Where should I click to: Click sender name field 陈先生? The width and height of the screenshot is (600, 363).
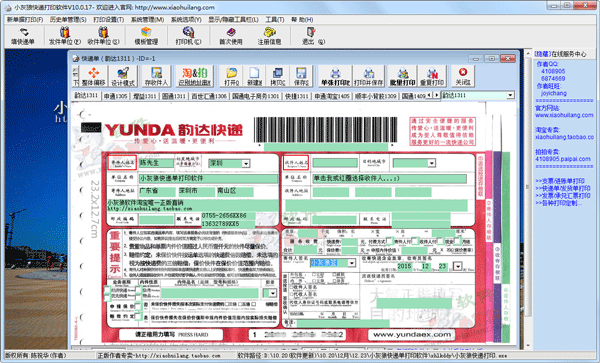[156, 163]
